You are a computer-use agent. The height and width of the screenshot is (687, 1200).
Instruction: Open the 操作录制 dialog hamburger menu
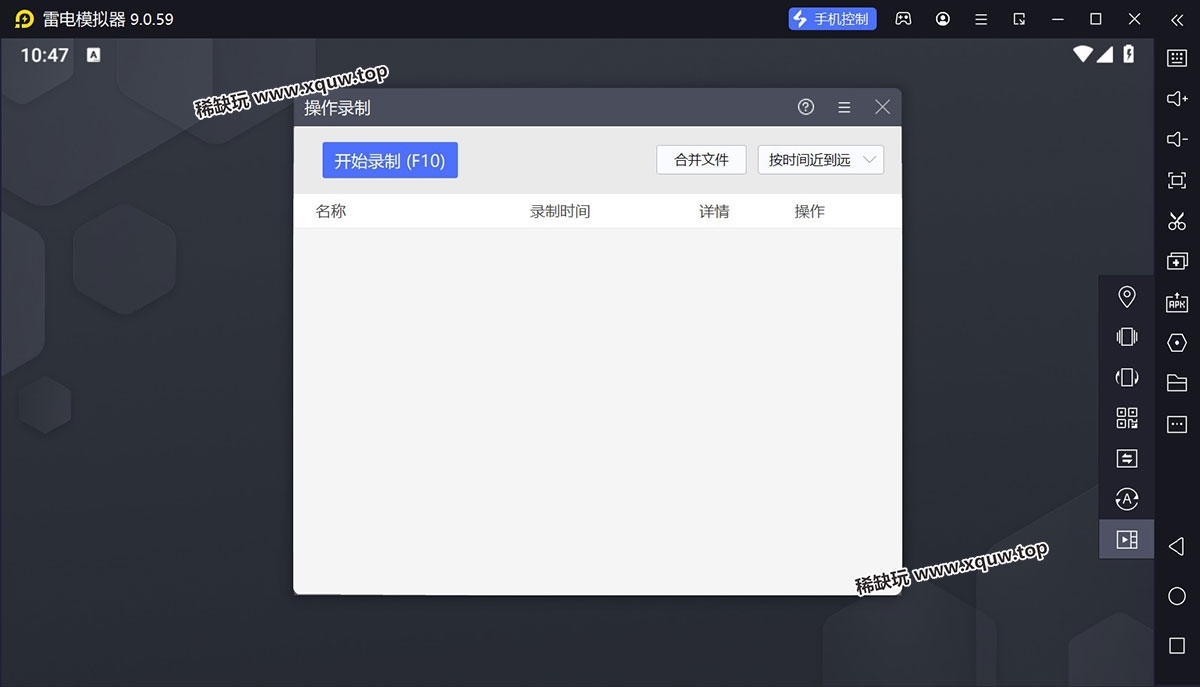click(844, 107)
